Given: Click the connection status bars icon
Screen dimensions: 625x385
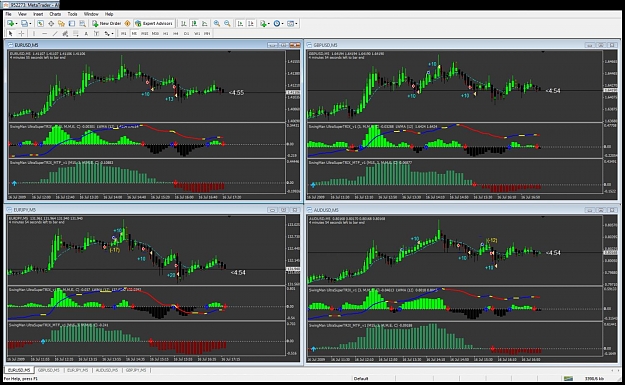Looking at the screenshot, I should point(568,378).
